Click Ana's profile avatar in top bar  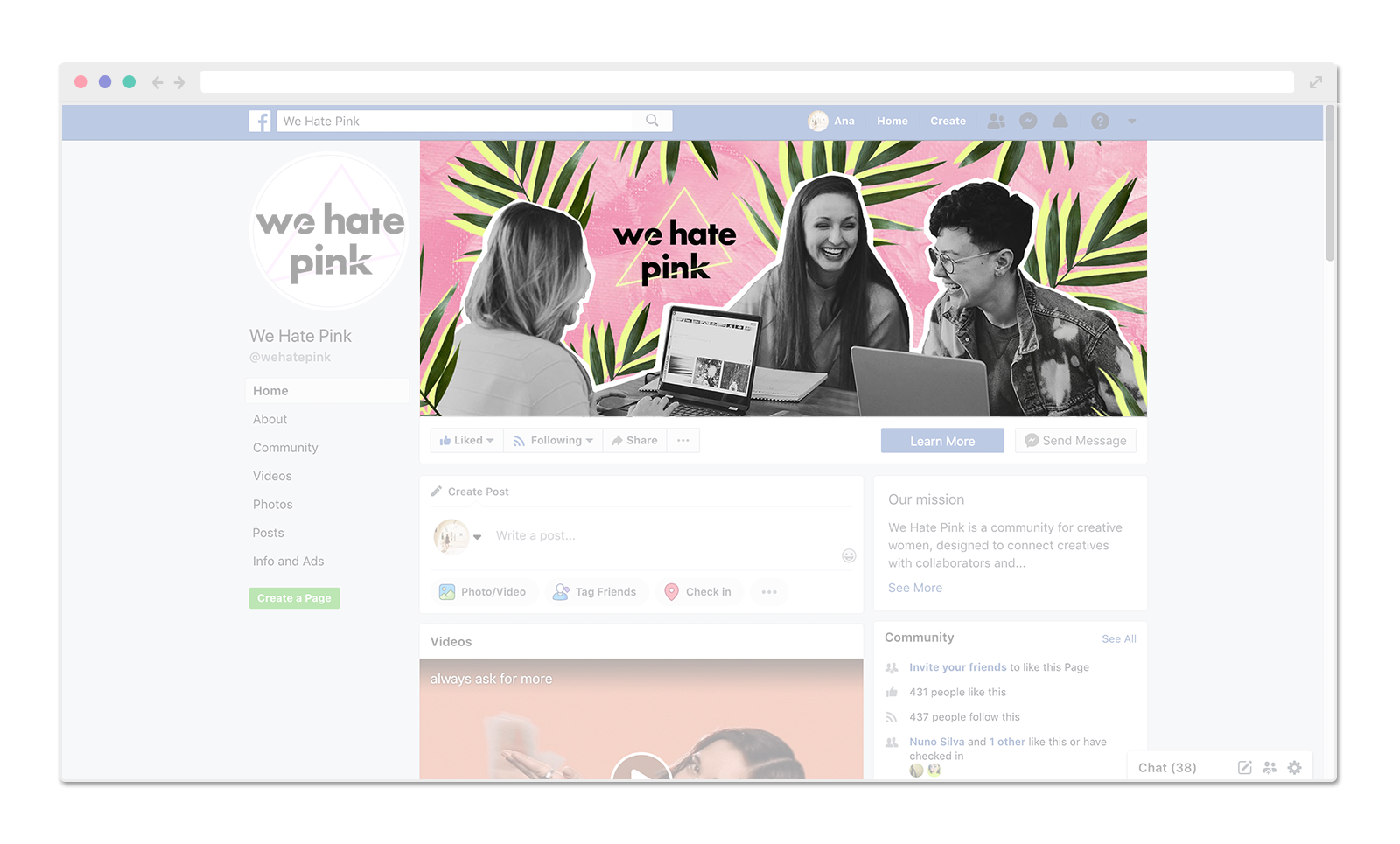(x=818, y=121)
